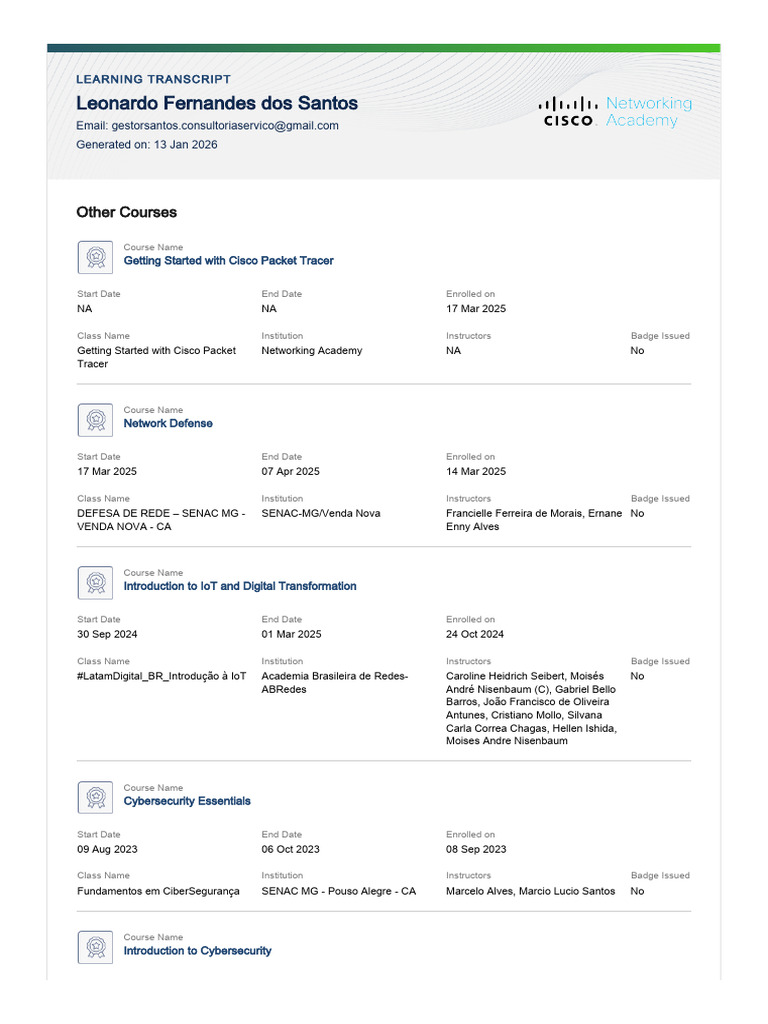Click the SENAC MG - Pouso Alegre institution
768x1024 pixels.
[x=339, y=891]
